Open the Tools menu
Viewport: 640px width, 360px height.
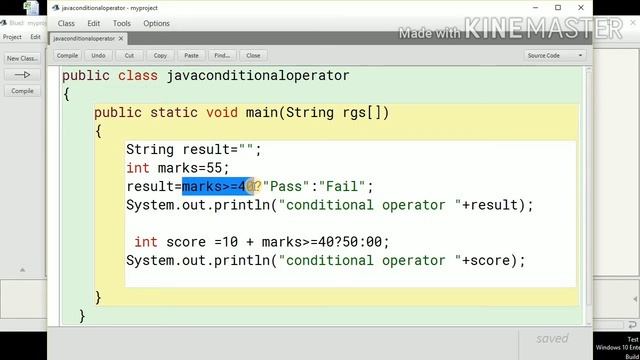click(122, 23)
